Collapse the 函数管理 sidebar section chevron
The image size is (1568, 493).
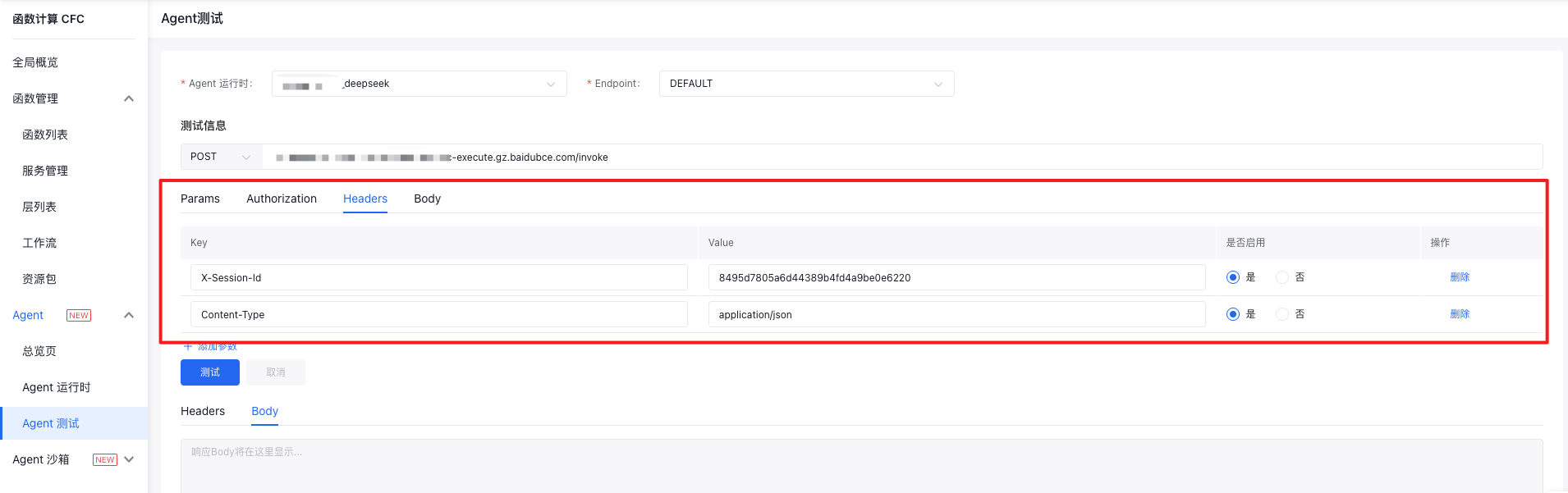coord(129,98)
